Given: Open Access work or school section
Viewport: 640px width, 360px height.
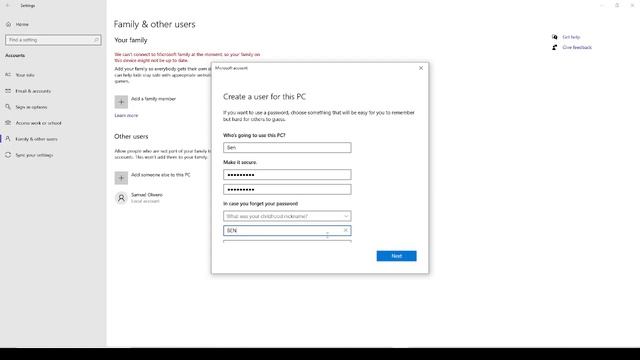Looking at the screenshot, I should tap(38, 123).
